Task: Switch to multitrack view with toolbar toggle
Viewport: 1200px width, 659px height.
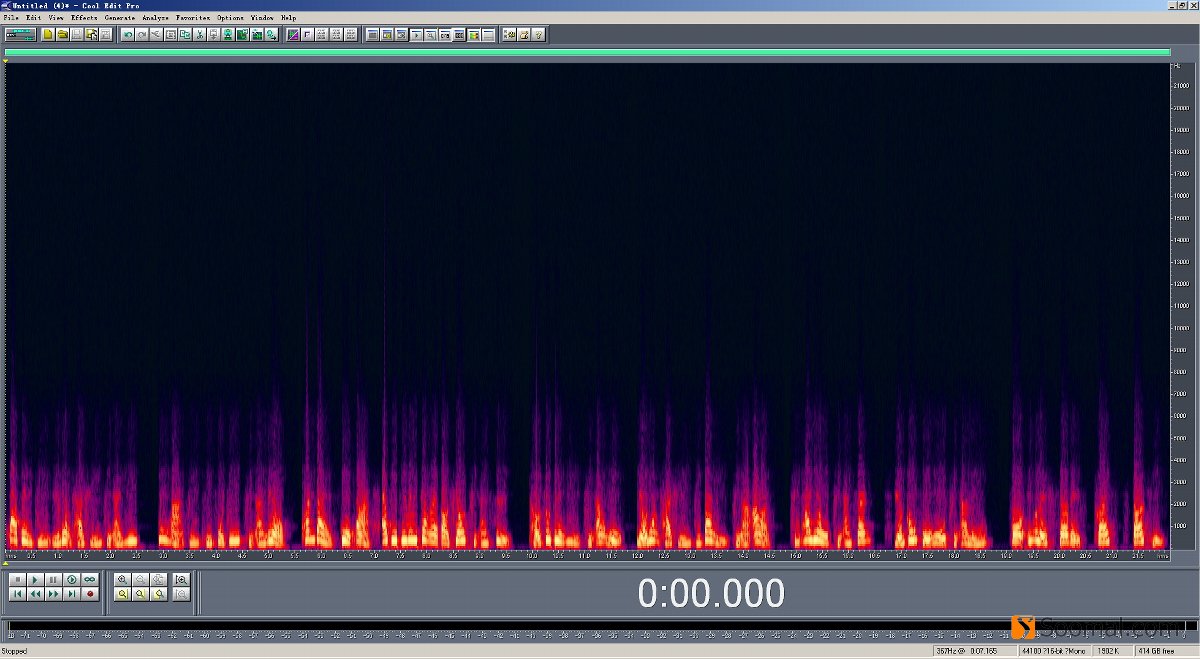Action: pos(21,34)
